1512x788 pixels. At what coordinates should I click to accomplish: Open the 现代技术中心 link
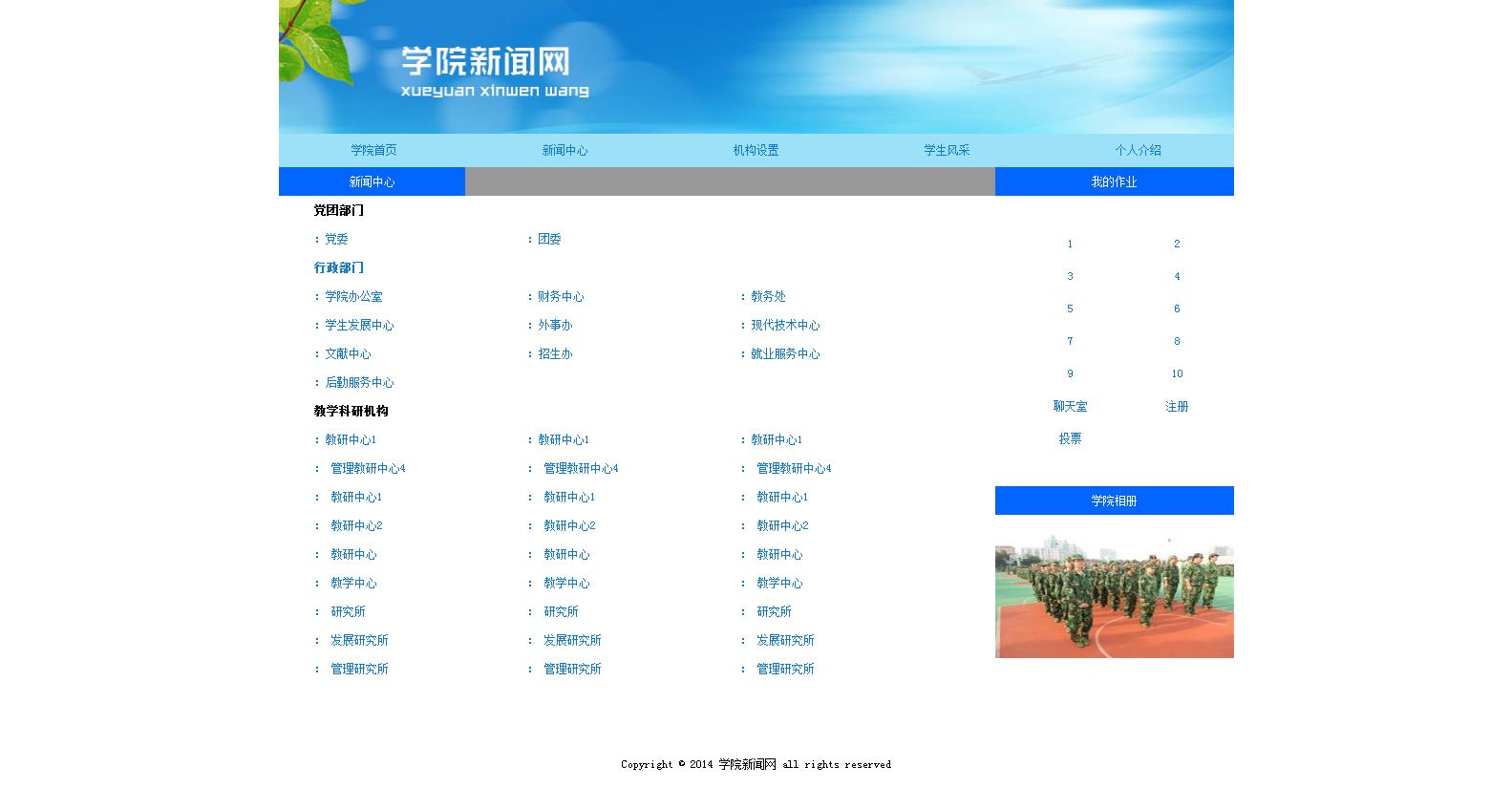(785, 325)
